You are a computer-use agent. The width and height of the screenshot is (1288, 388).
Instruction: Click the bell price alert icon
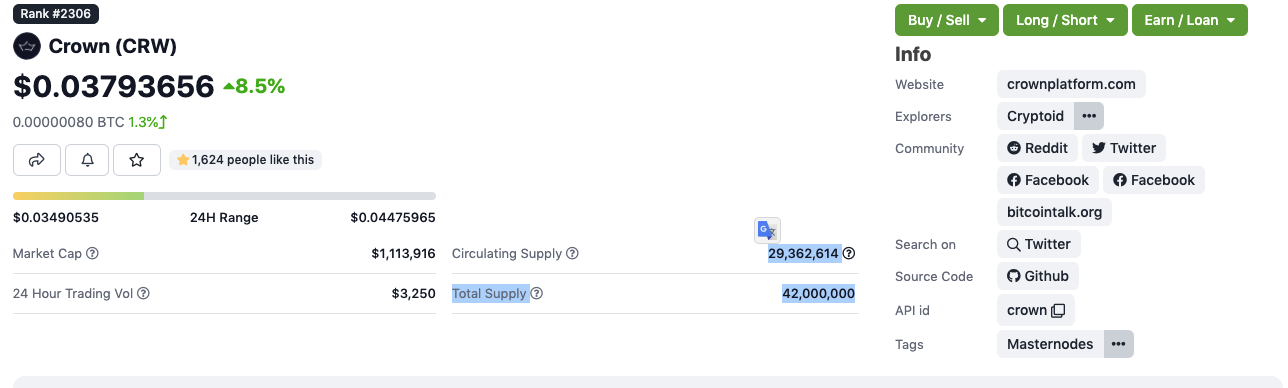click(x=87, y=160)
